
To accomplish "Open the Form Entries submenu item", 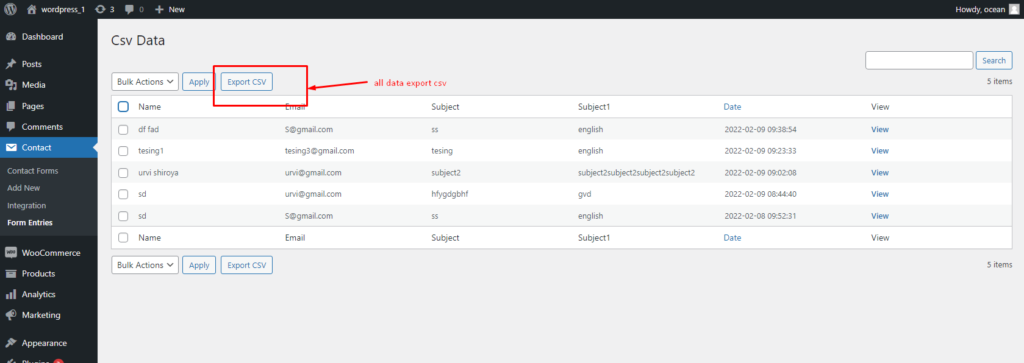I will coord(30,223).
